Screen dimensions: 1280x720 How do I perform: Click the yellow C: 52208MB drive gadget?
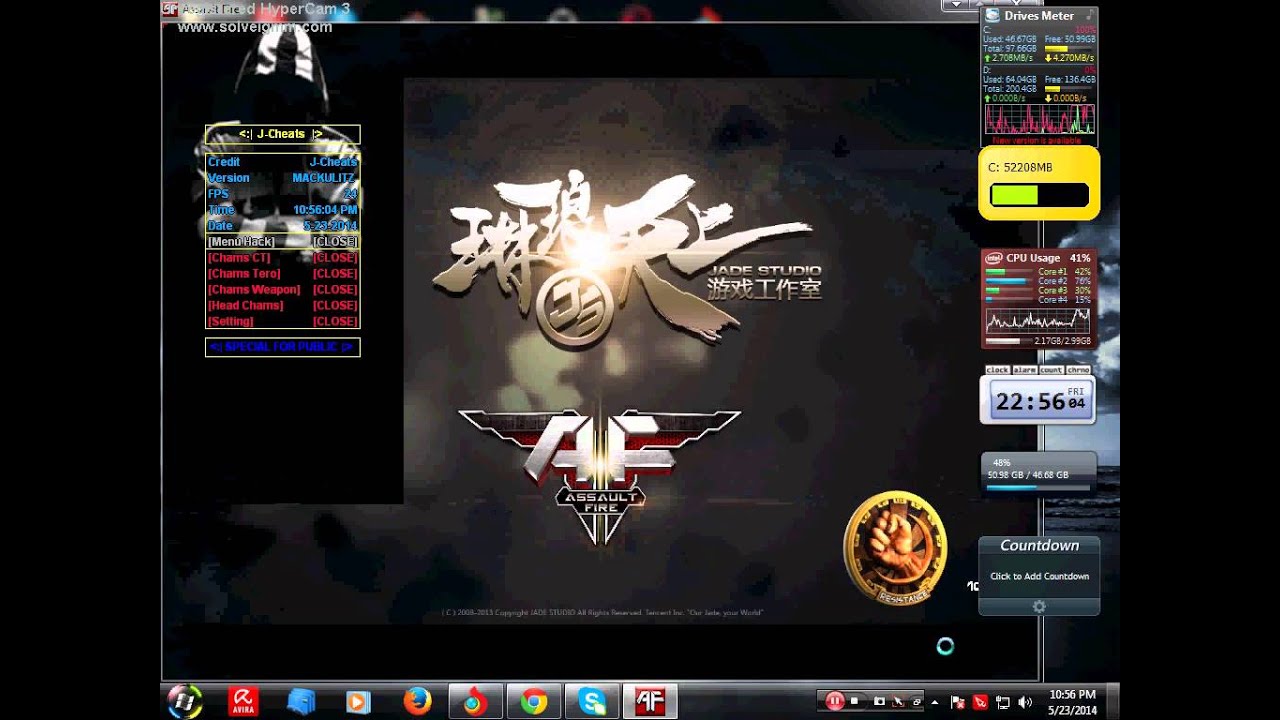coord(1038,183)
